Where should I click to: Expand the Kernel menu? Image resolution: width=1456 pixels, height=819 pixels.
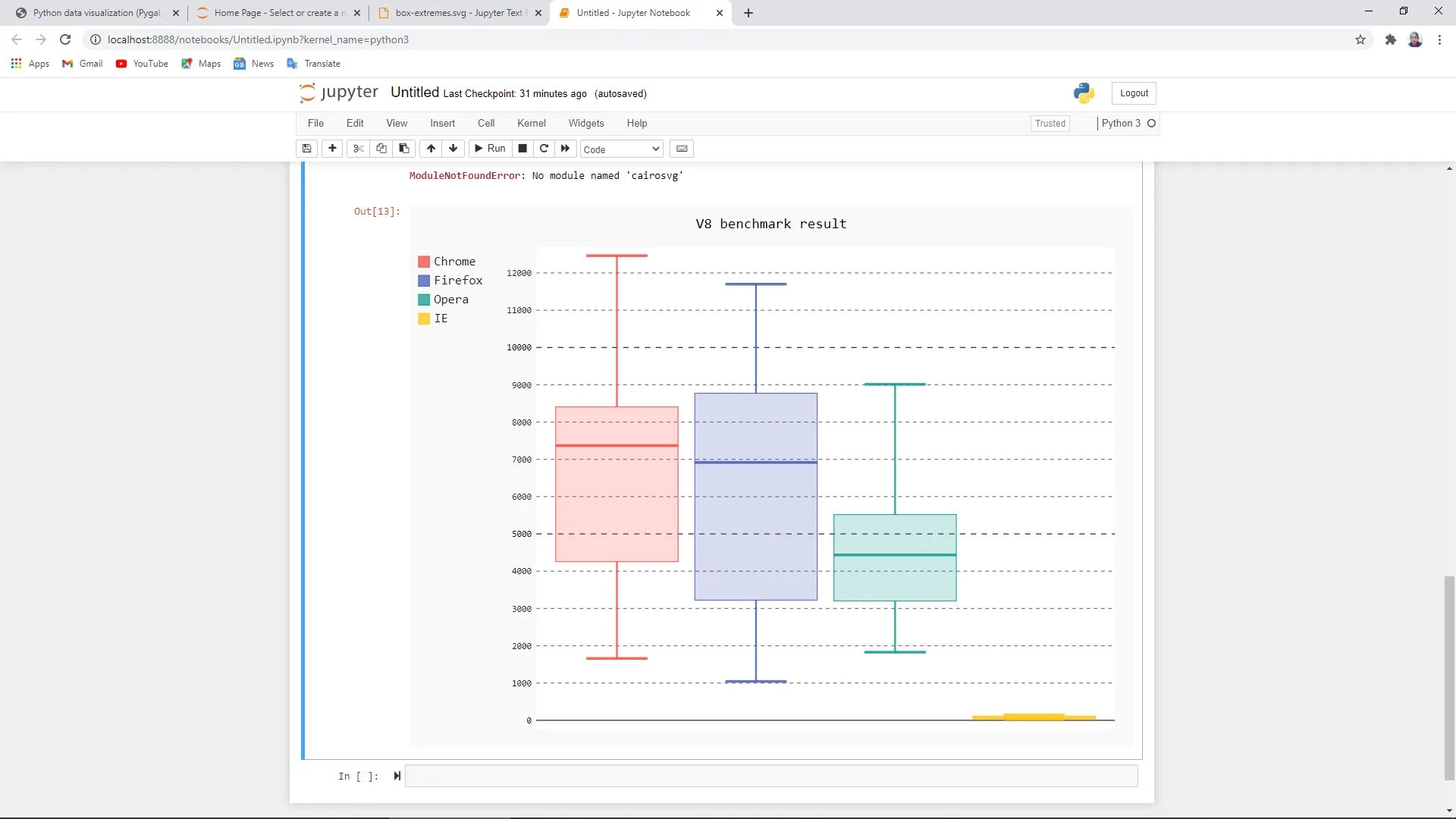(531, 122)
